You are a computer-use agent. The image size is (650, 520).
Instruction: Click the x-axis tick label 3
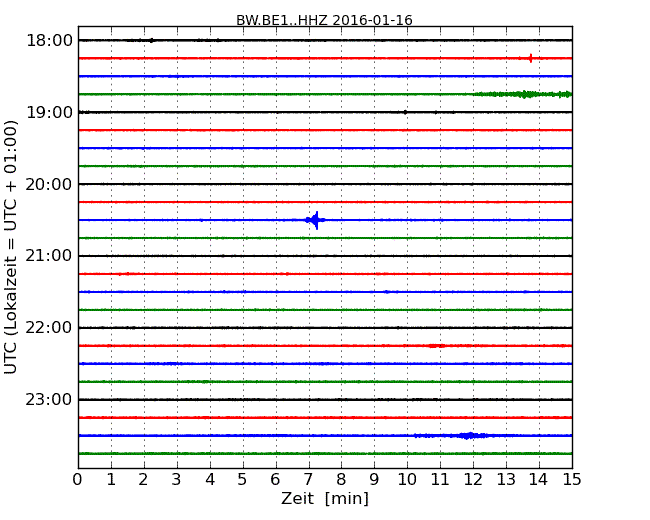click(177, 479)
